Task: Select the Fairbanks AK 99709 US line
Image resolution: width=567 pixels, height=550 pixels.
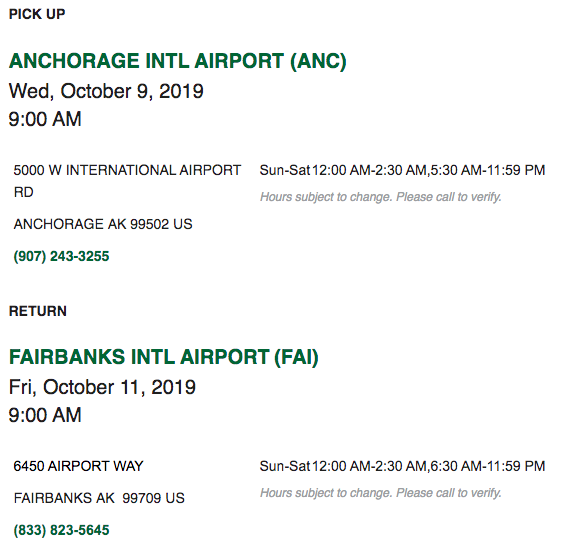Action: tap(99, 498)
